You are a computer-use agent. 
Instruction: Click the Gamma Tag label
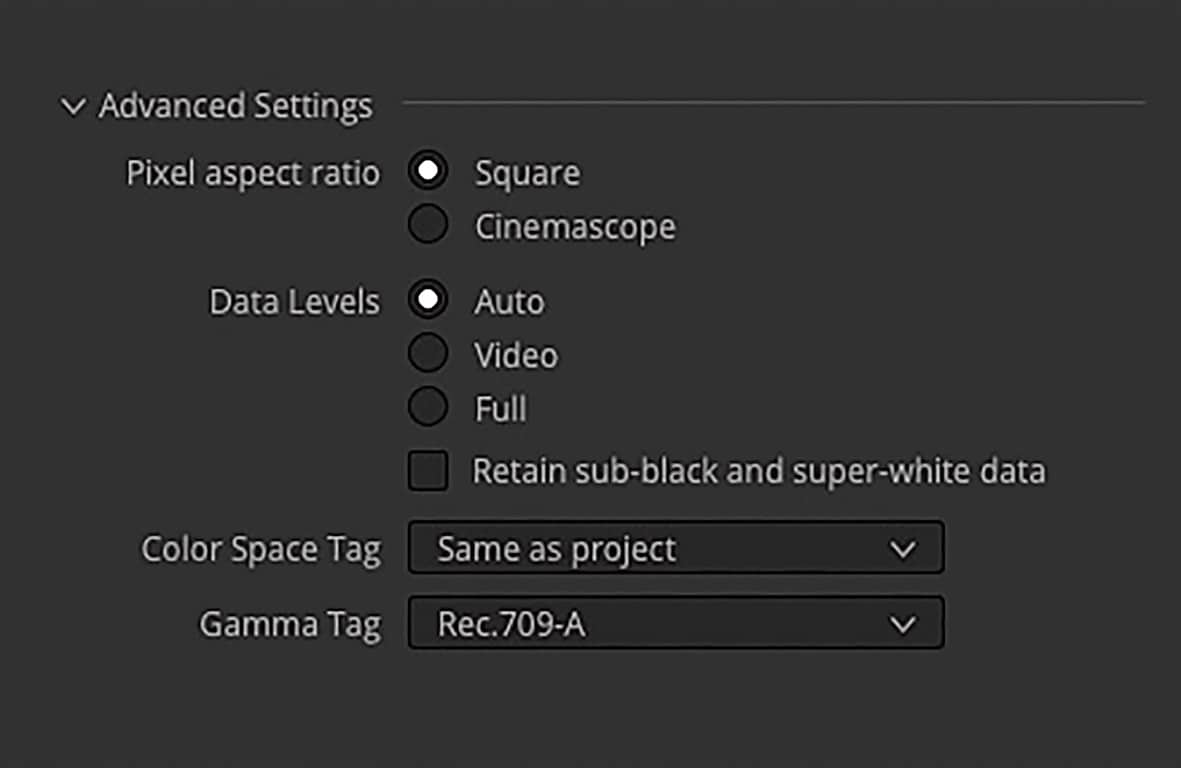290,622
